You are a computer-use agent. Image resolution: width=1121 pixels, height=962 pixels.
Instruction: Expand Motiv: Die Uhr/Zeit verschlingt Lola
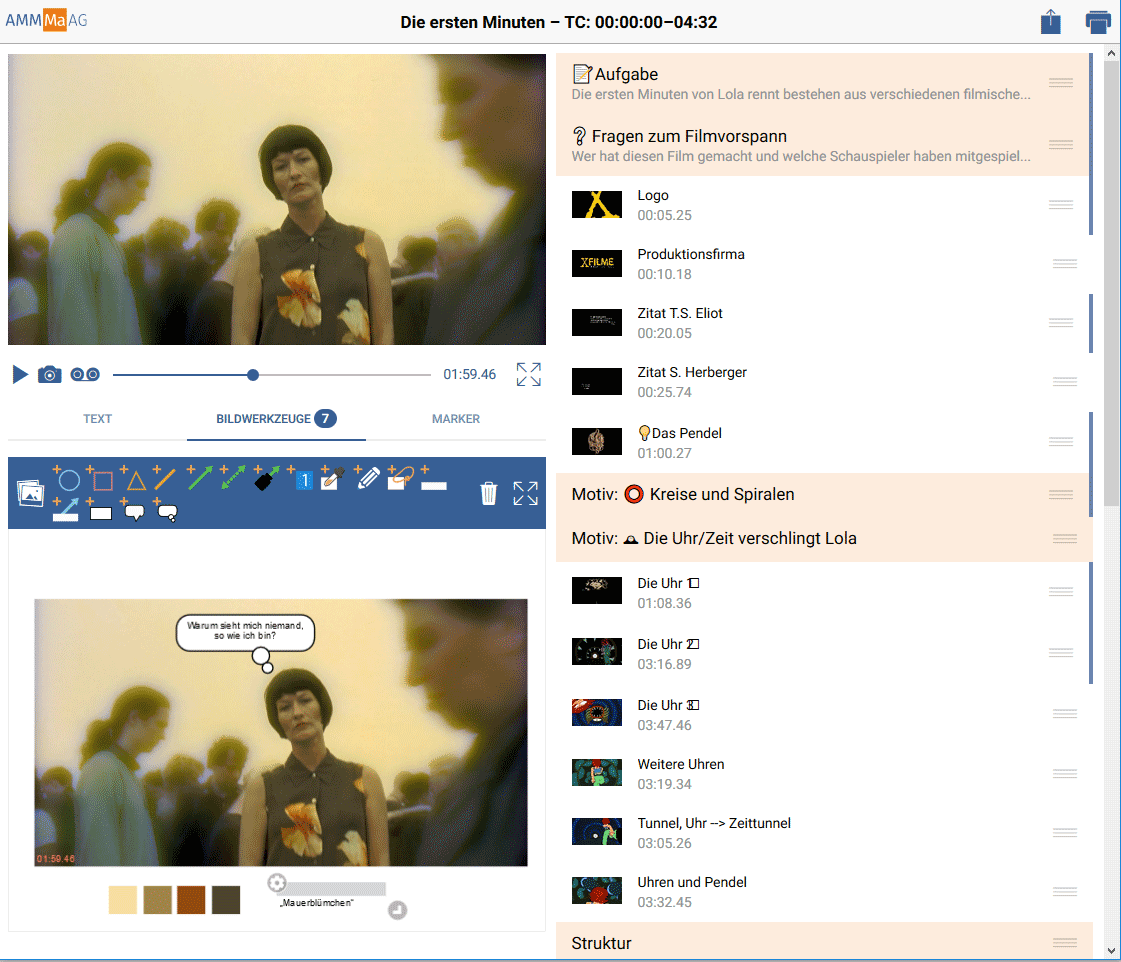point(822,539)
